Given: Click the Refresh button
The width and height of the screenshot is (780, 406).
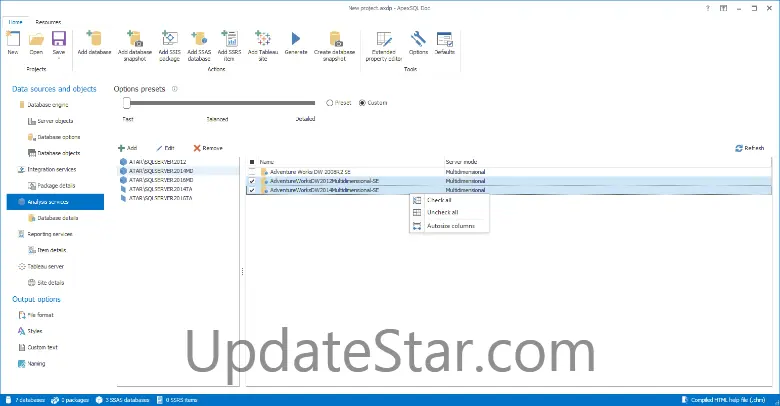Looking at the screenshot, I should (x=750, y=148).
